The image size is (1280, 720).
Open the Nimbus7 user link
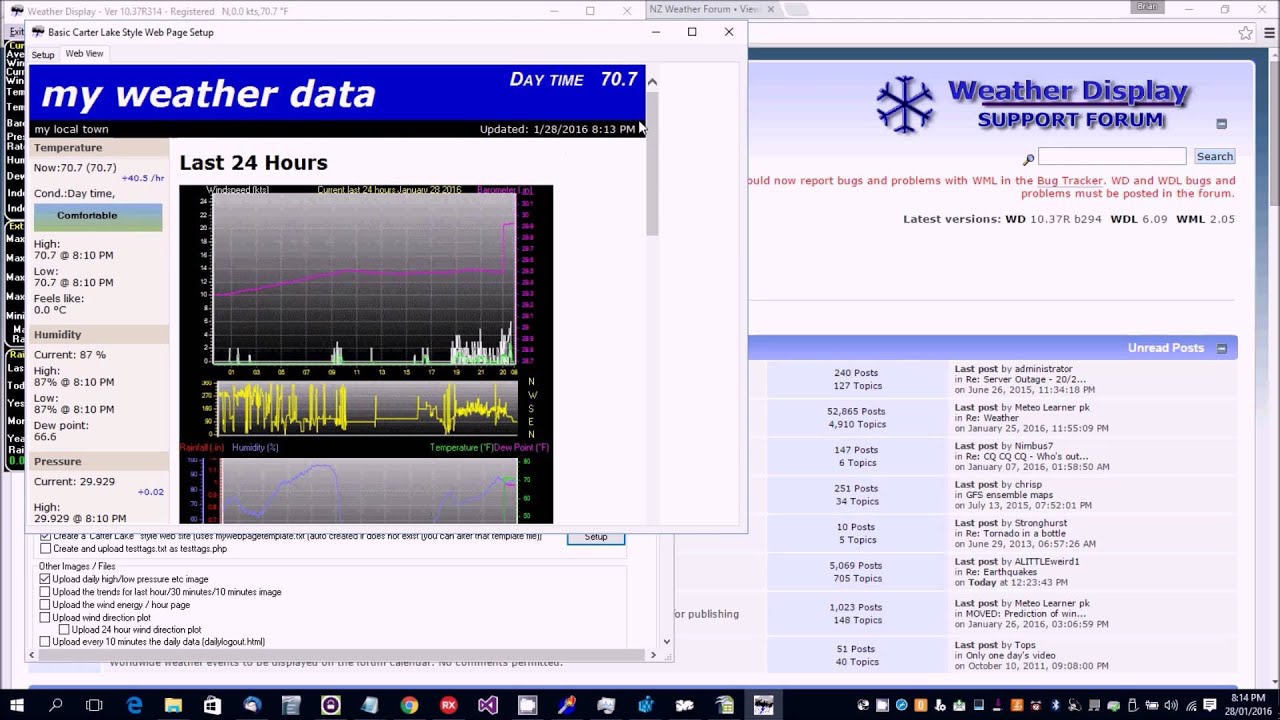click(x=1034, y=446)
